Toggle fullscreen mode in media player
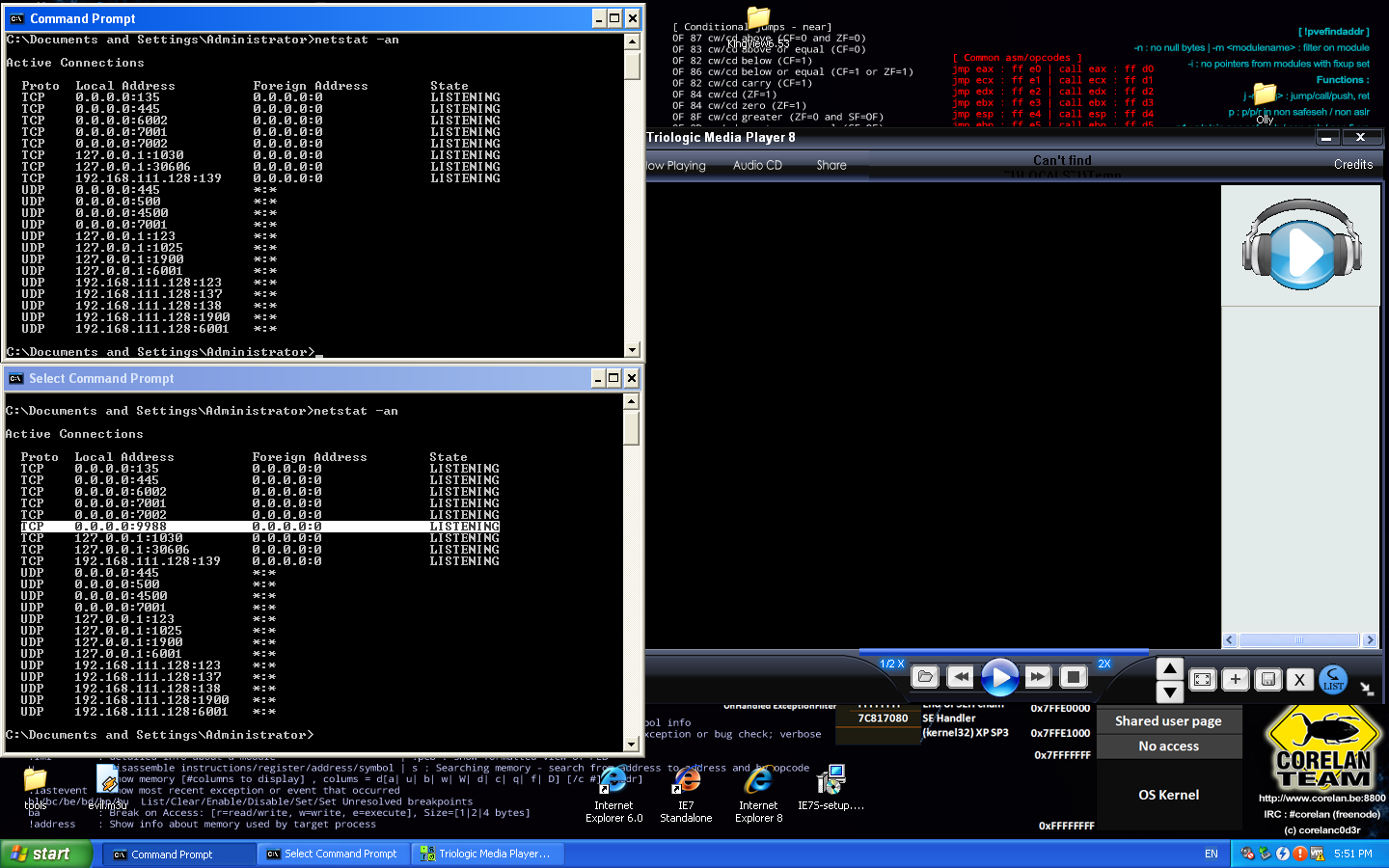 click(1203, 679)
